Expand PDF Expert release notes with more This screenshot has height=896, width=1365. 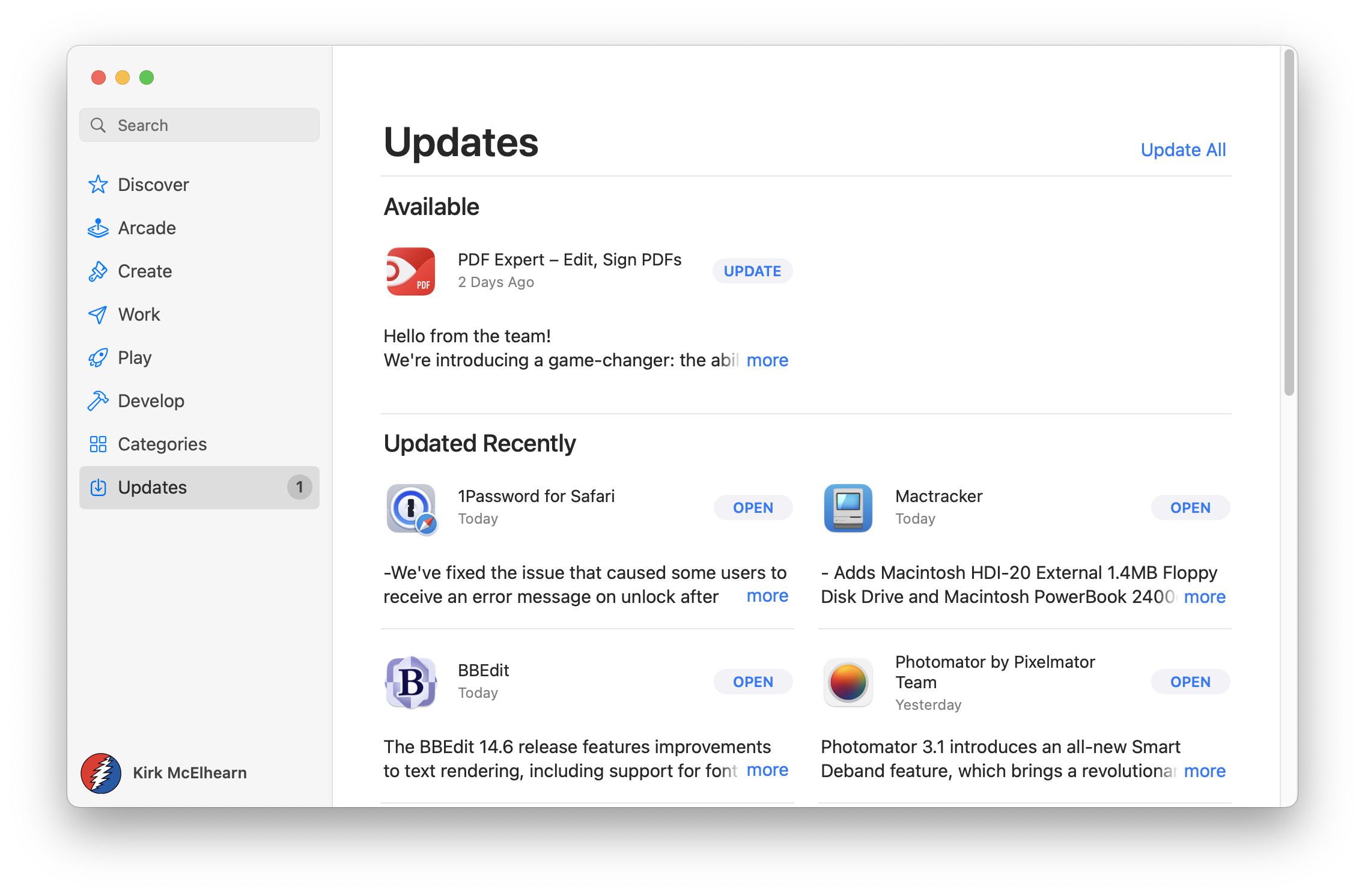767,360
